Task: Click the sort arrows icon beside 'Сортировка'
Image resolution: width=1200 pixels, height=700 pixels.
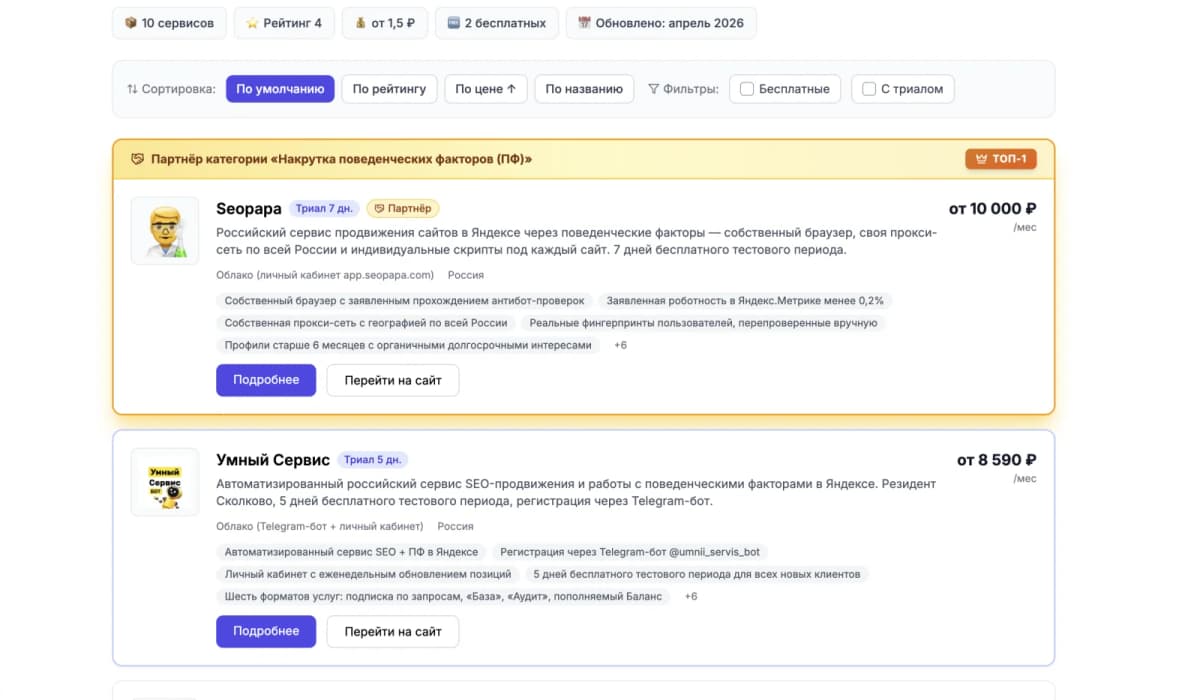Action: click(x=132, y=89)
